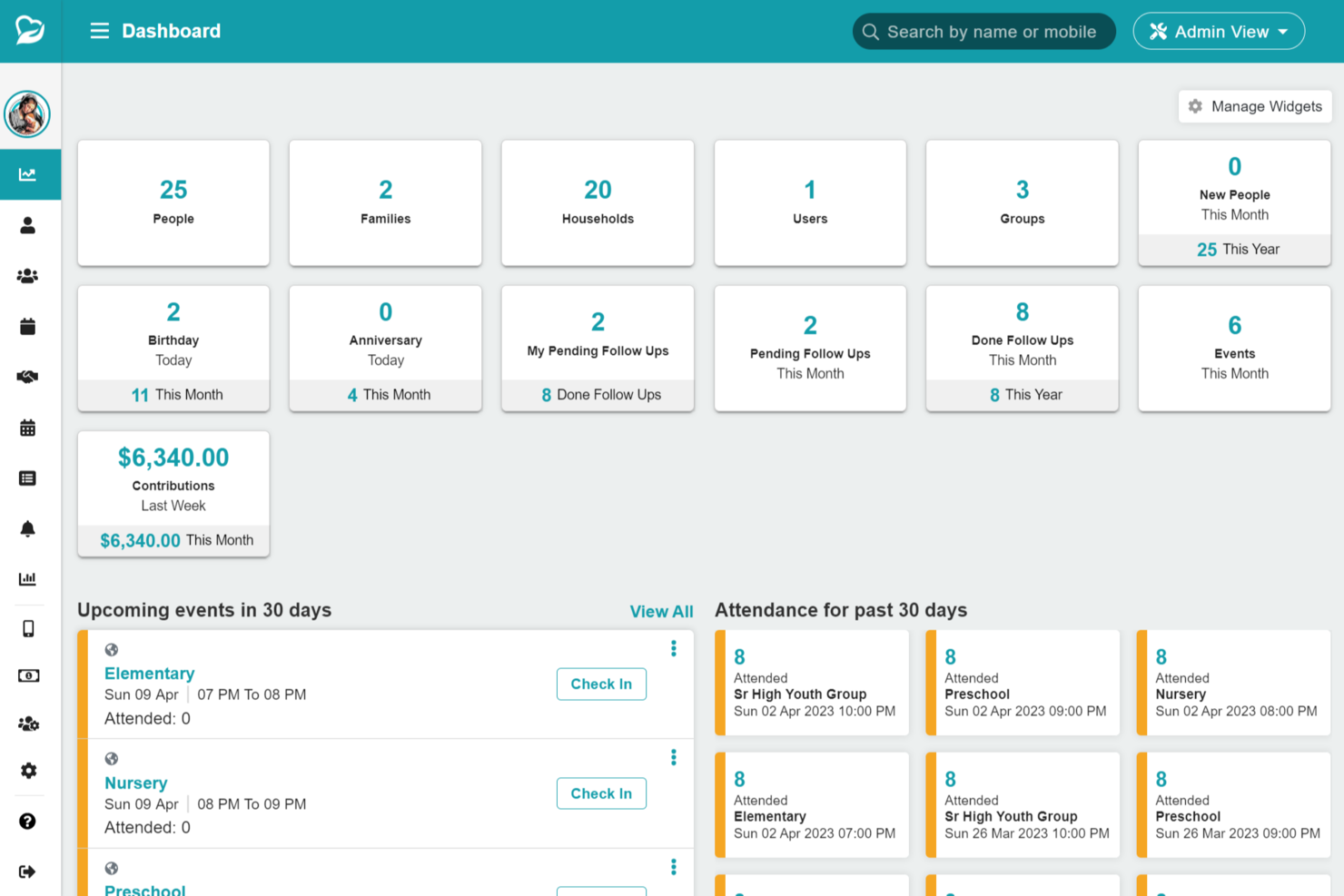Image resolution: width=1344 pixels, height=896 pixels.
Task: Open Manage Widgets
Action: click(x=1255, y=106)
